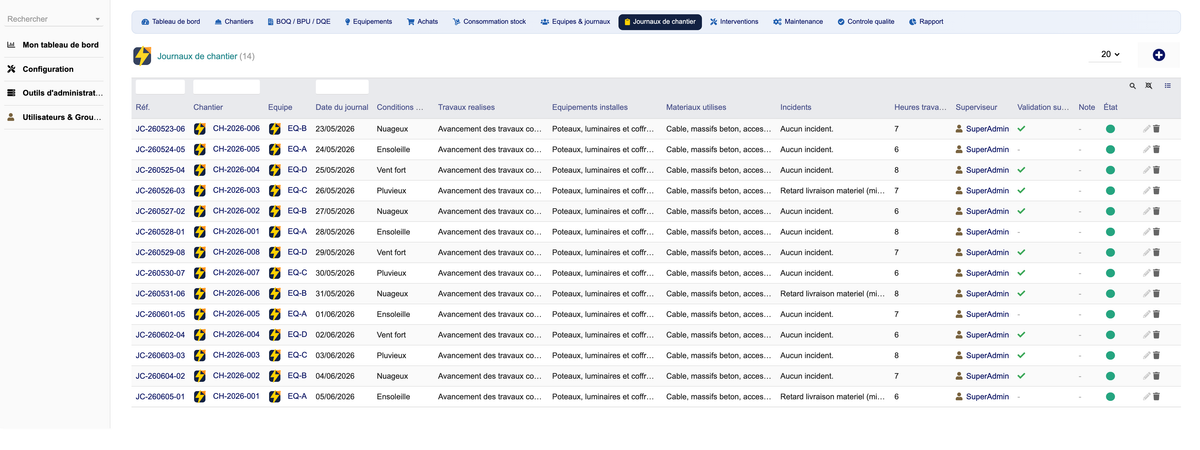Delete journal JC-260524-05 trash icon

tap(1156, 150)
